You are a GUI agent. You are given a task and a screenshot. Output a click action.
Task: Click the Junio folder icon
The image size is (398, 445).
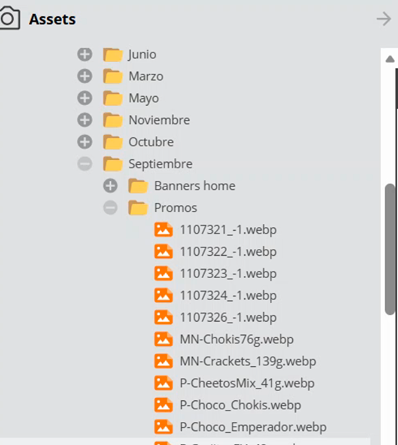[113, 55]
